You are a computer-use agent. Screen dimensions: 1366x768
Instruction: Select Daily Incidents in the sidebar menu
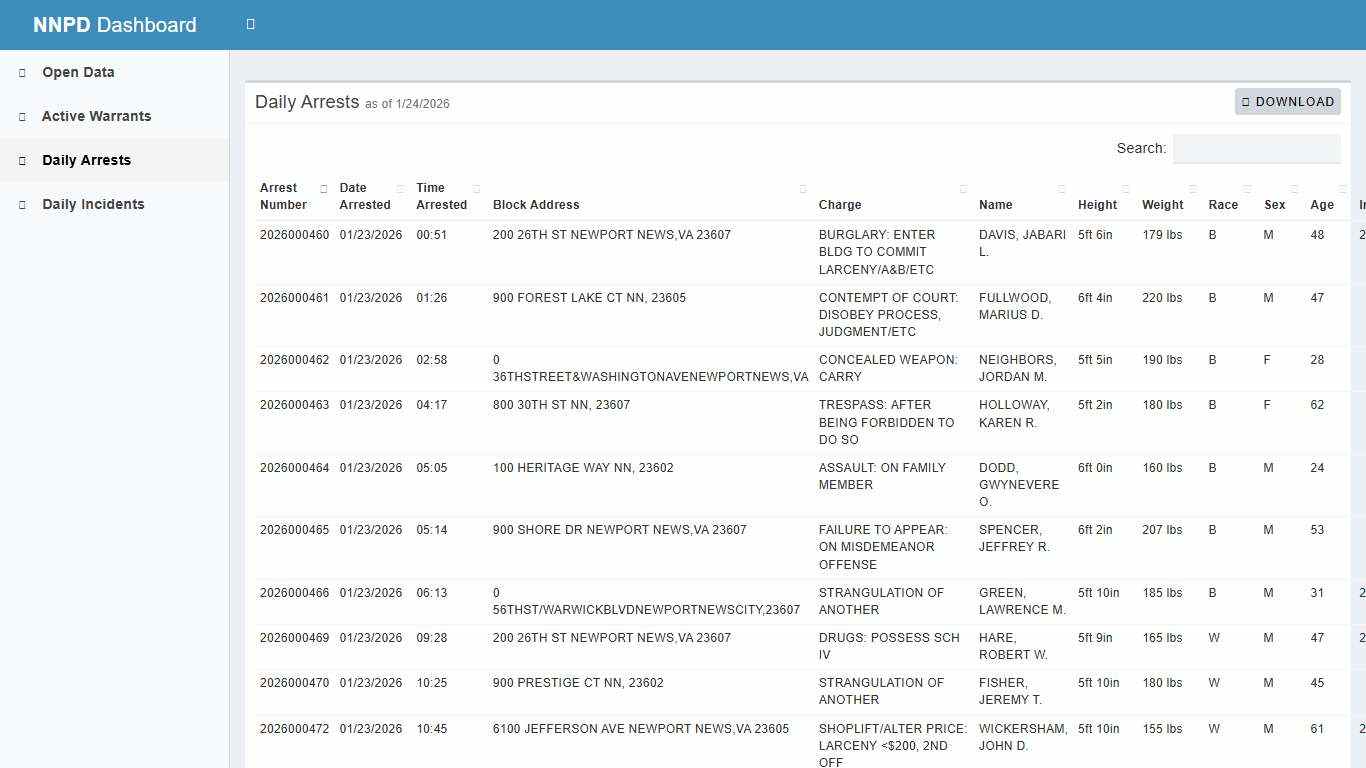(x=93, y=204)
